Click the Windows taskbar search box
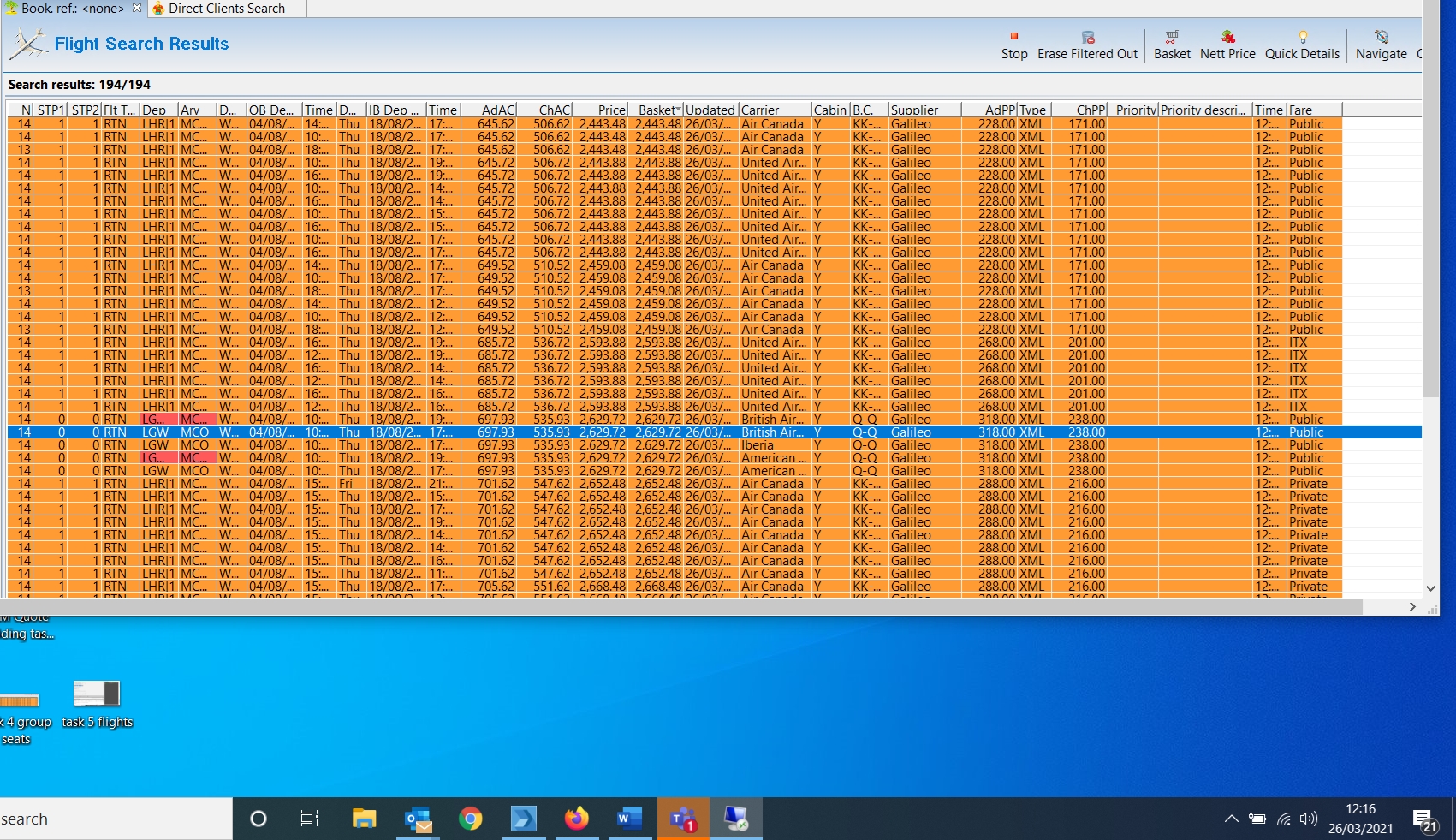 (x=116, y=819)
